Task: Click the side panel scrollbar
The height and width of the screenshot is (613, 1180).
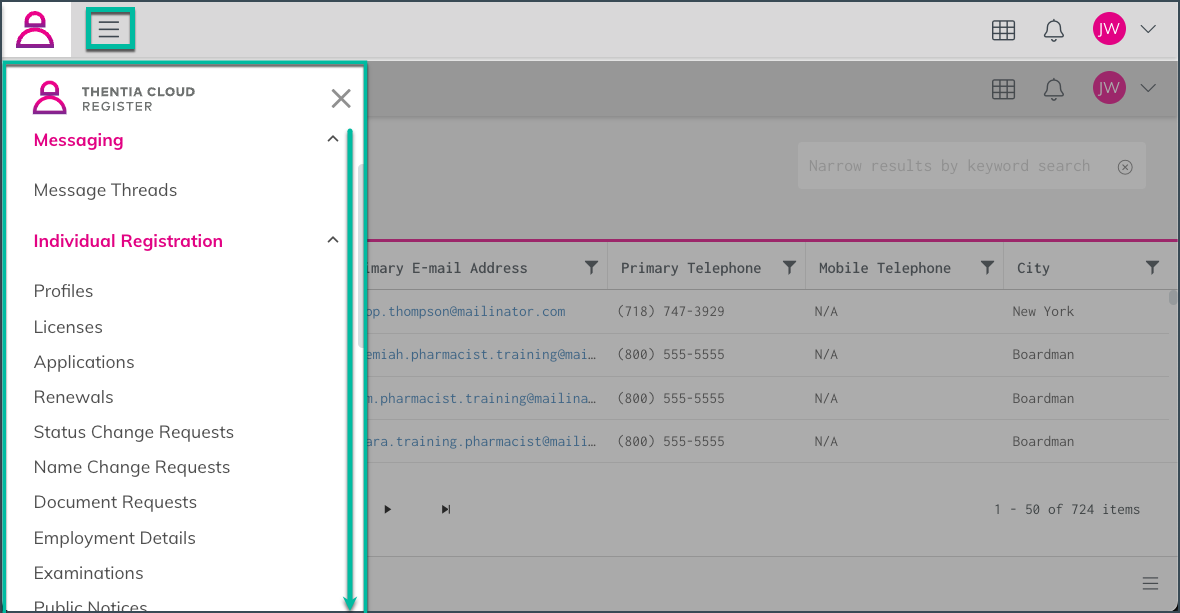Action: tap(362, 256)
